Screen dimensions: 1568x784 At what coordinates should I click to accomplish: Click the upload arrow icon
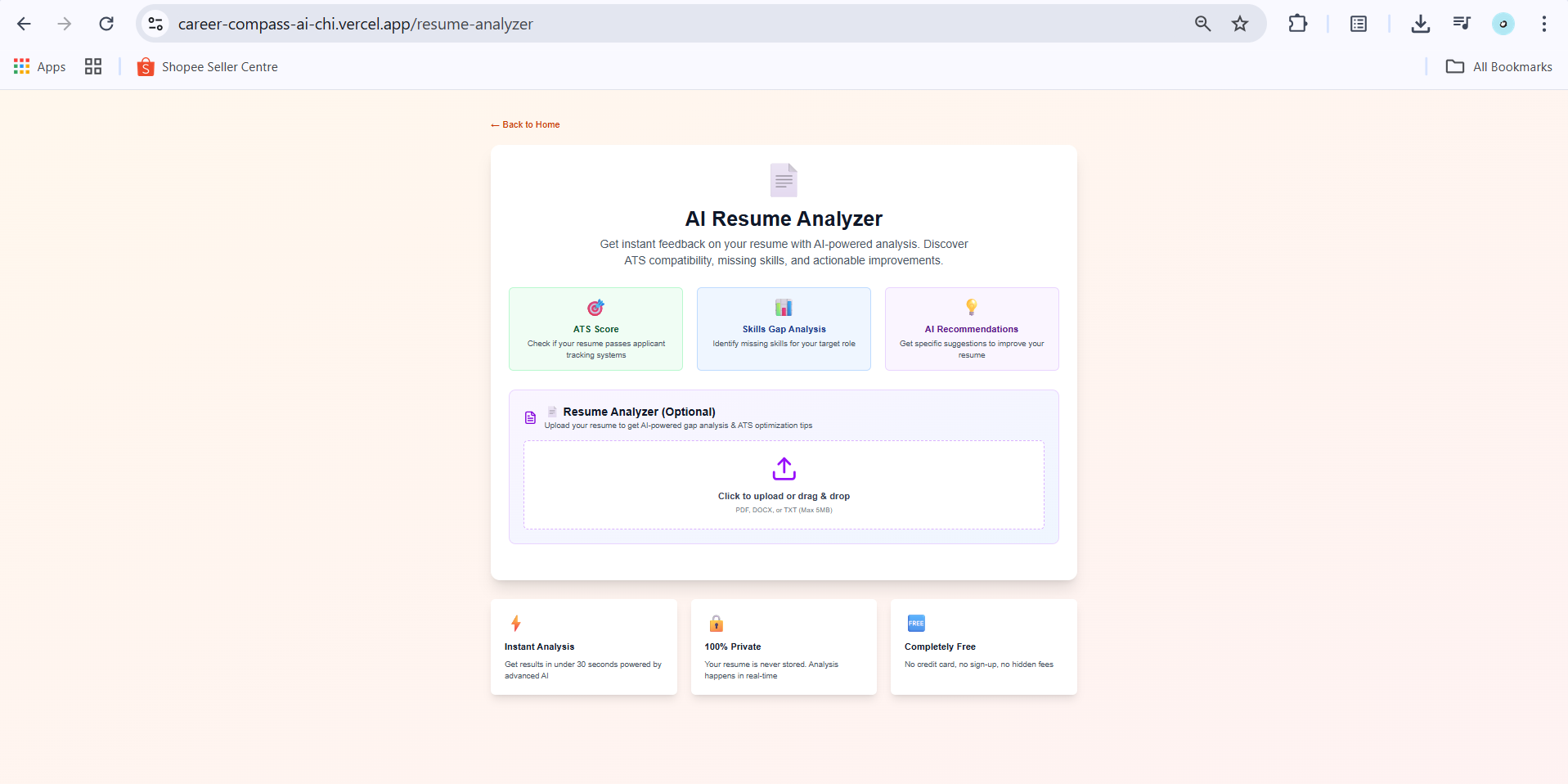(784, 469)
